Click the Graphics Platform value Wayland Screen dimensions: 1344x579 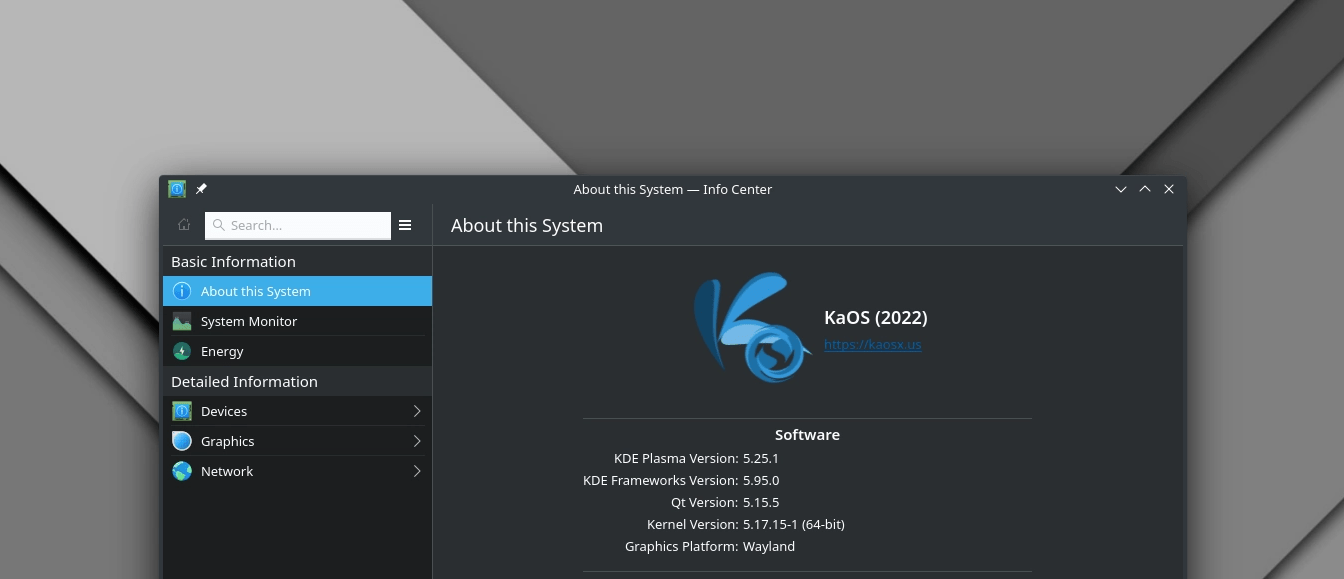click(x=769, y=546)
